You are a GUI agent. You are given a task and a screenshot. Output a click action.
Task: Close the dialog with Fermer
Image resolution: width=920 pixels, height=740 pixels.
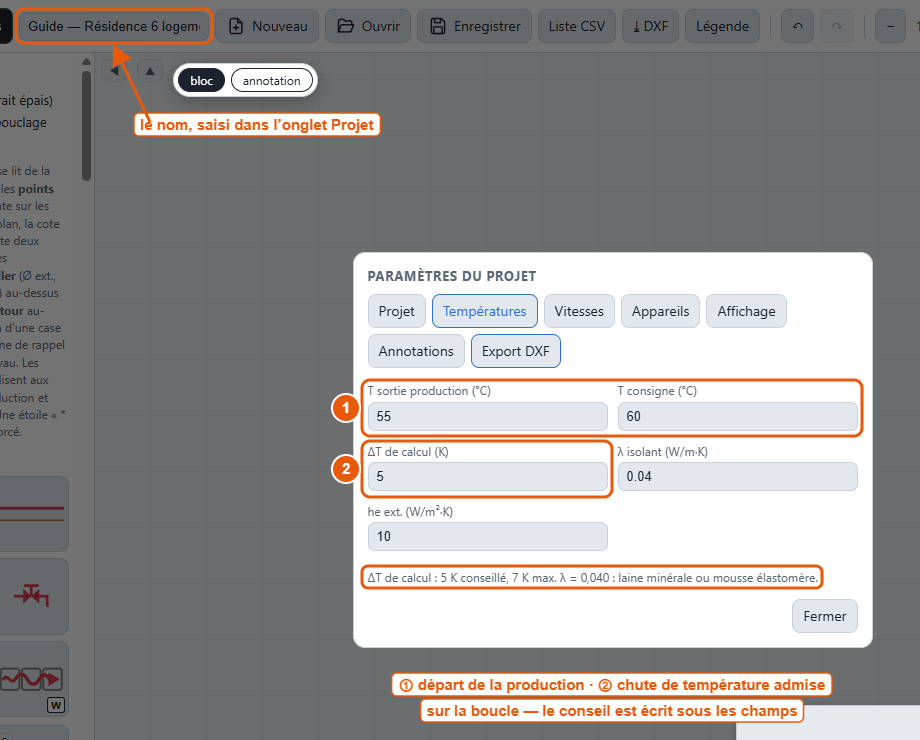[x=824, y=616]
